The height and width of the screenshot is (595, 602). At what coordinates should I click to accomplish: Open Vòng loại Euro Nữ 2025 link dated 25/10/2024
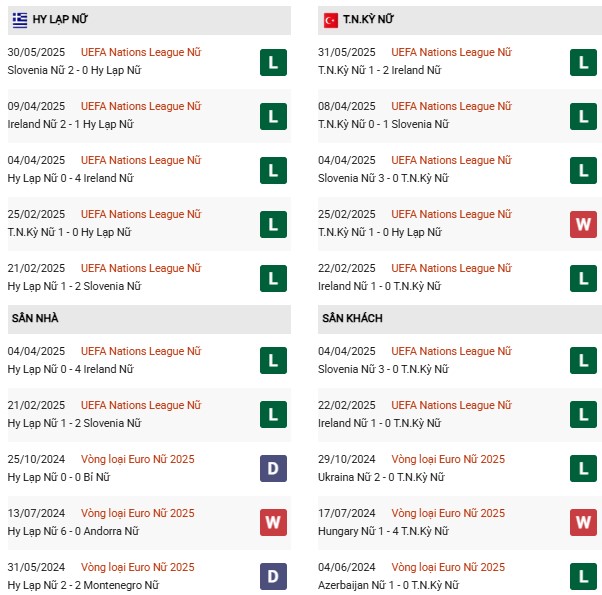137,459
